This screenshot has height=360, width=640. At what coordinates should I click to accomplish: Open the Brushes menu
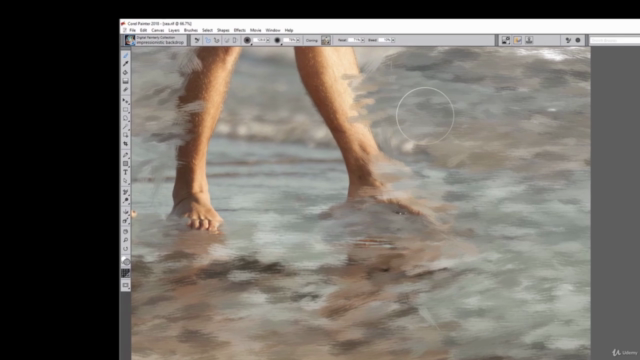(x=191, y=30)
